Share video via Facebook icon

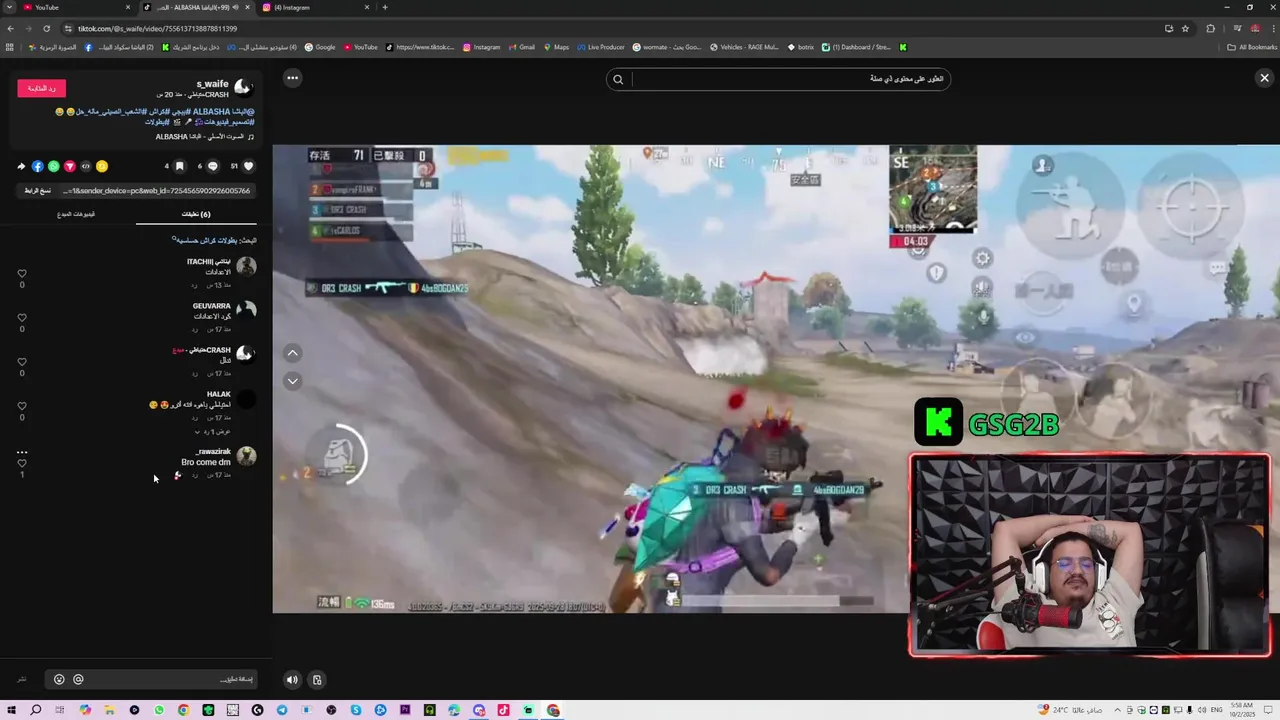click(38, 166)
